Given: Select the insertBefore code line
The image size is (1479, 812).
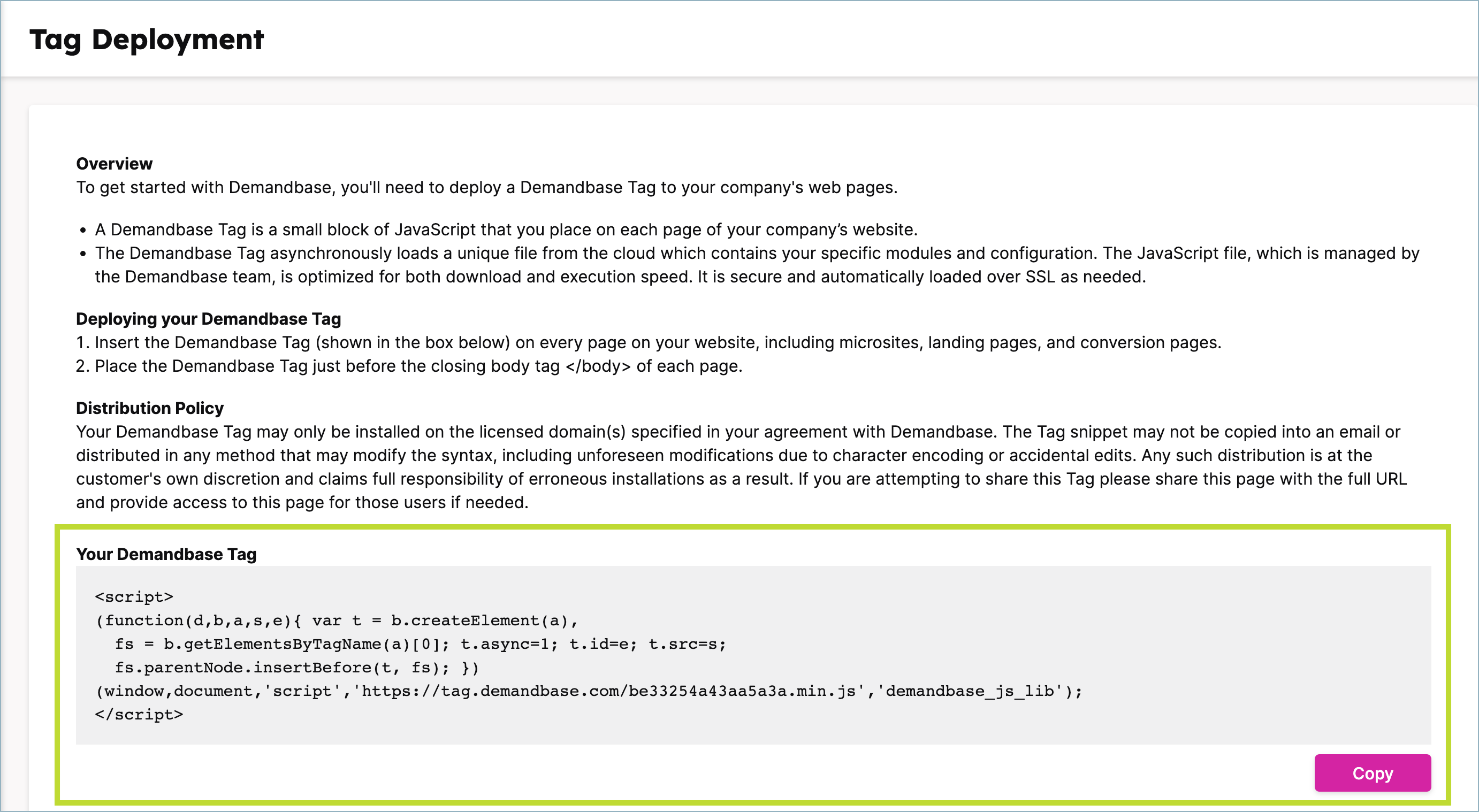Looking at the screenshot, I should (x=296, y=667).
